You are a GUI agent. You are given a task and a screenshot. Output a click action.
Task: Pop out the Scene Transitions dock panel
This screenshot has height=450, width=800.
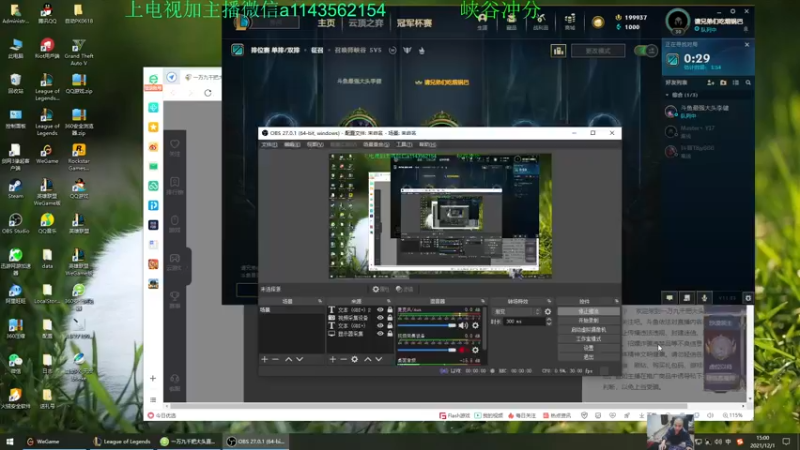tap(549, 301)
